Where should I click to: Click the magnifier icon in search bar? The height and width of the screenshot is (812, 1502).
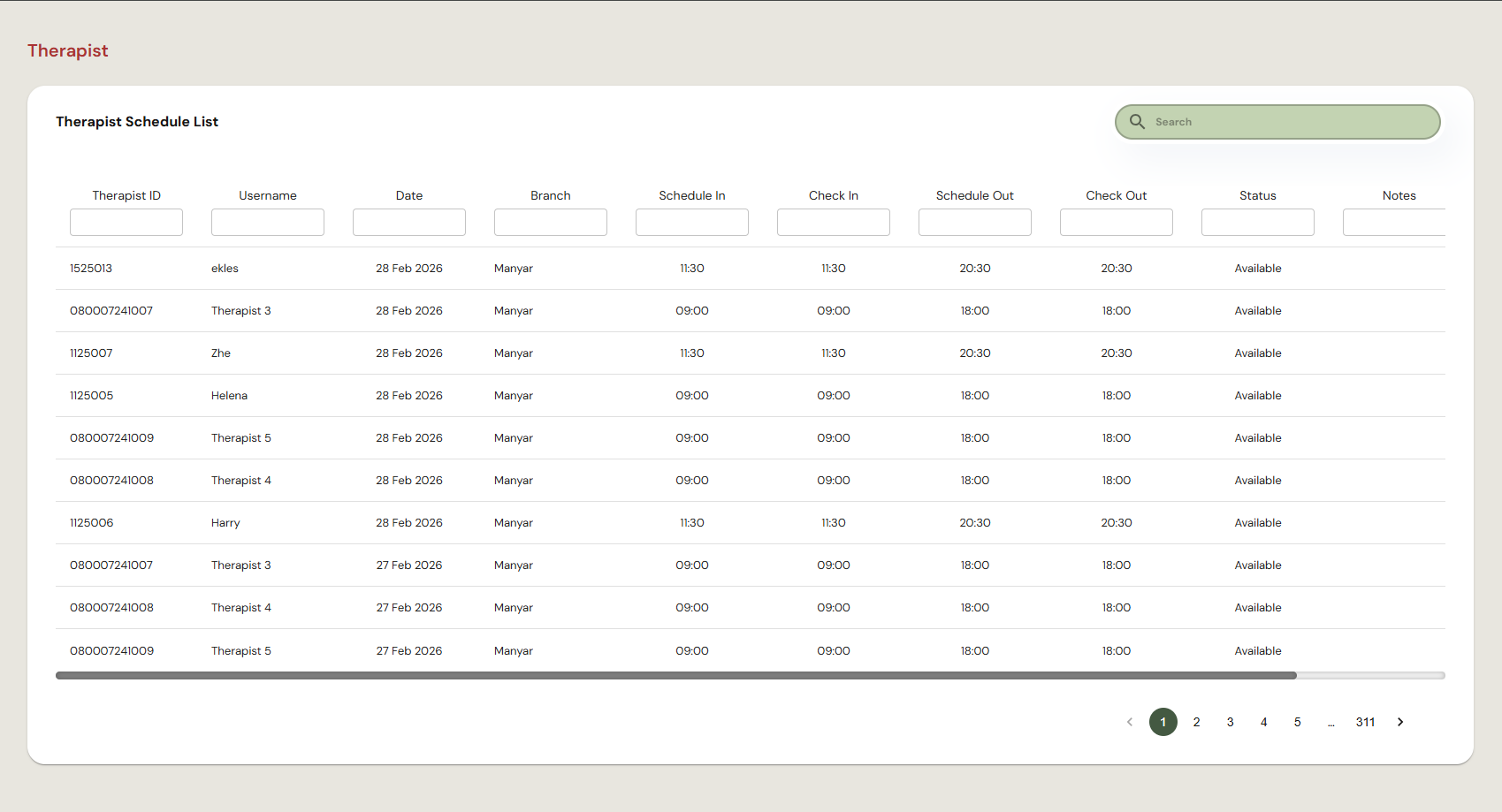click(1137, 122)
